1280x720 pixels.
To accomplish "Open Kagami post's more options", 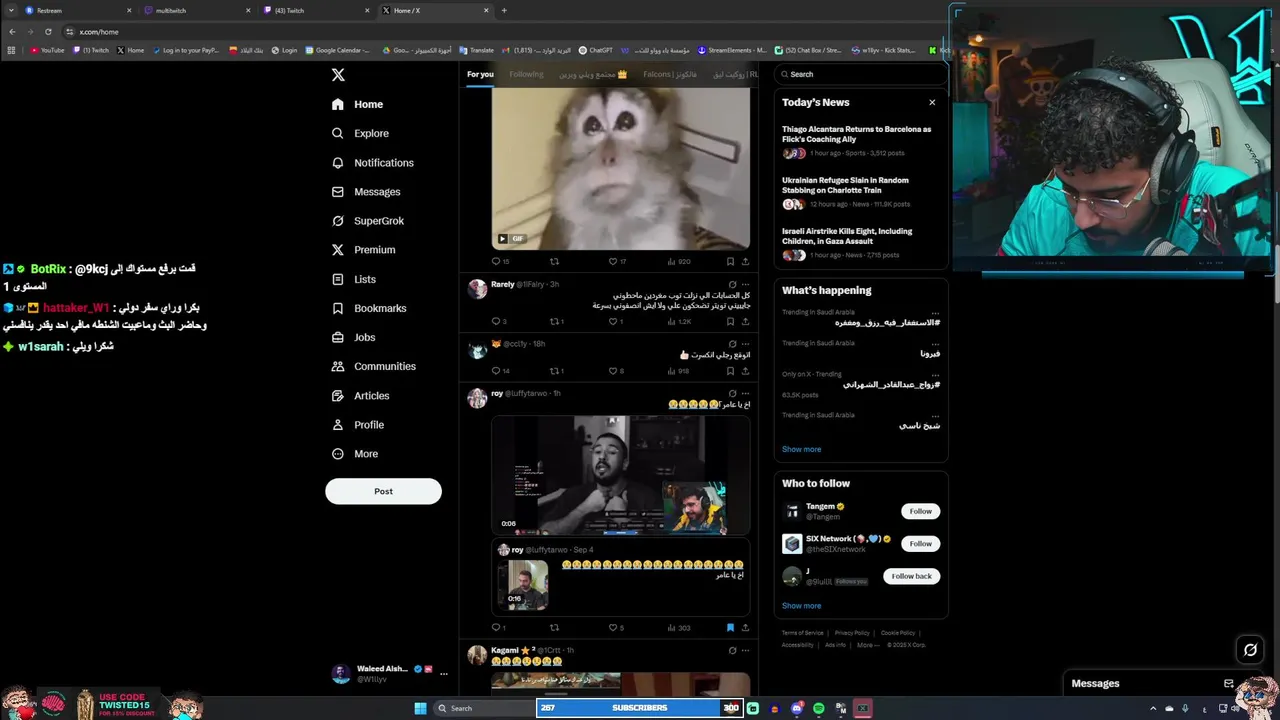I will point(745,650).
